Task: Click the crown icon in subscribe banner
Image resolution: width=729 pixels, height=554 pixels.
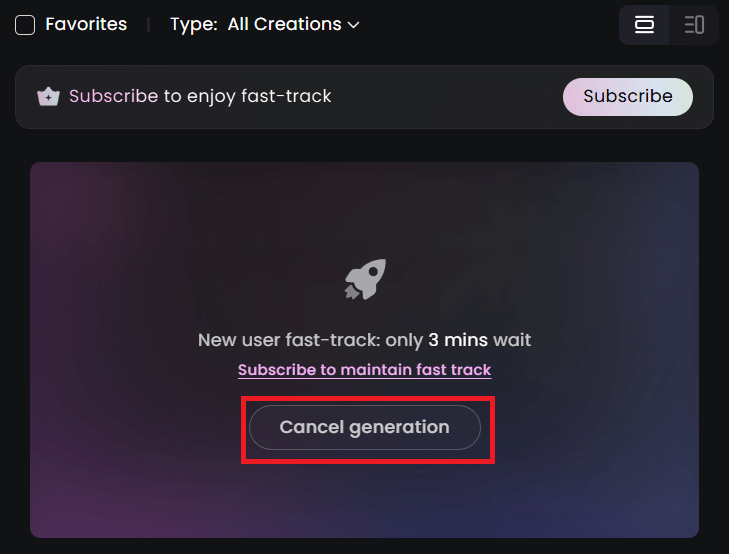Action: pyautogui.click(x=48, y=97)
